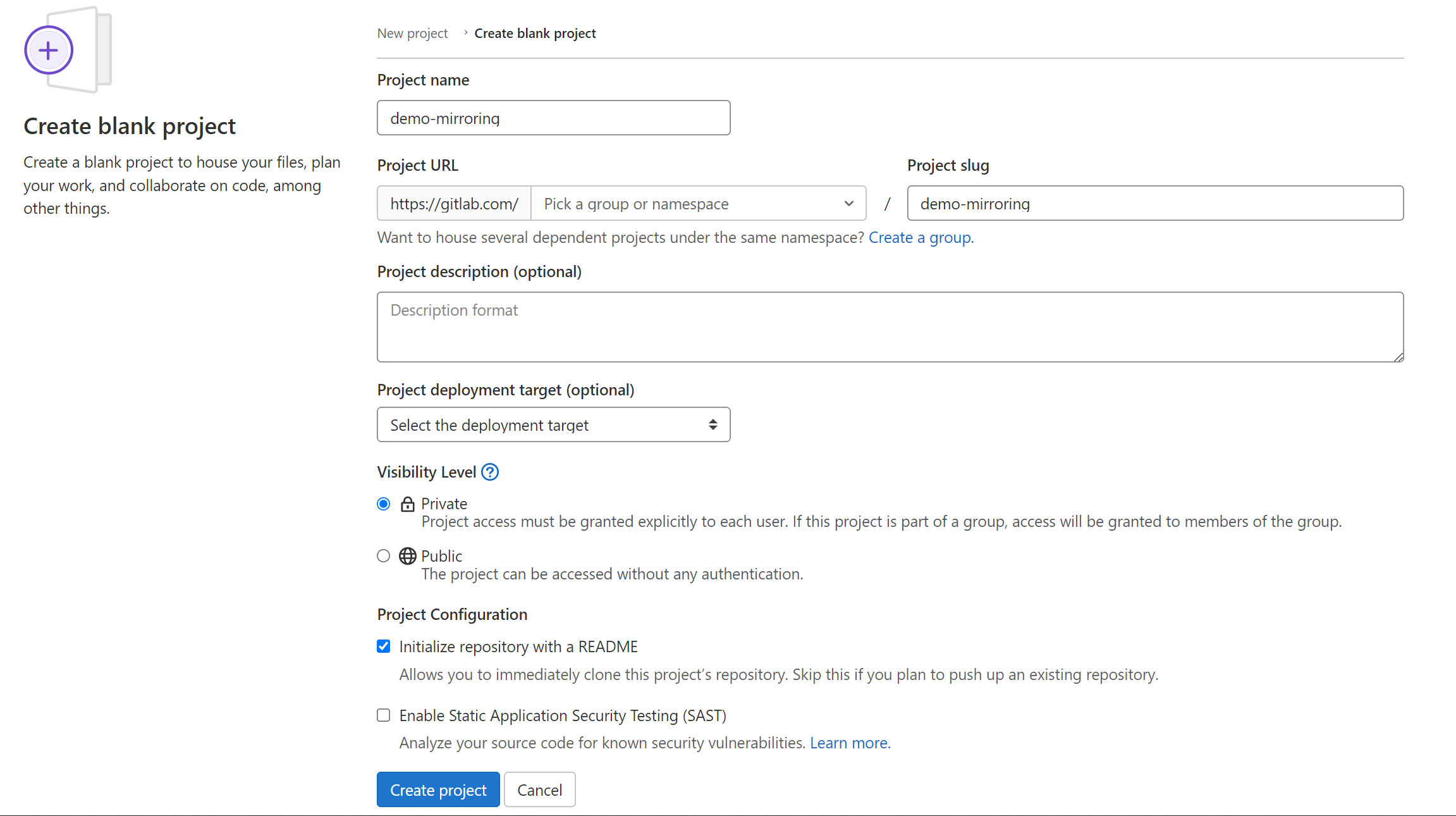Open the Pick a group or namespace dropdown
1456x816 pixels.
(699, 204)
